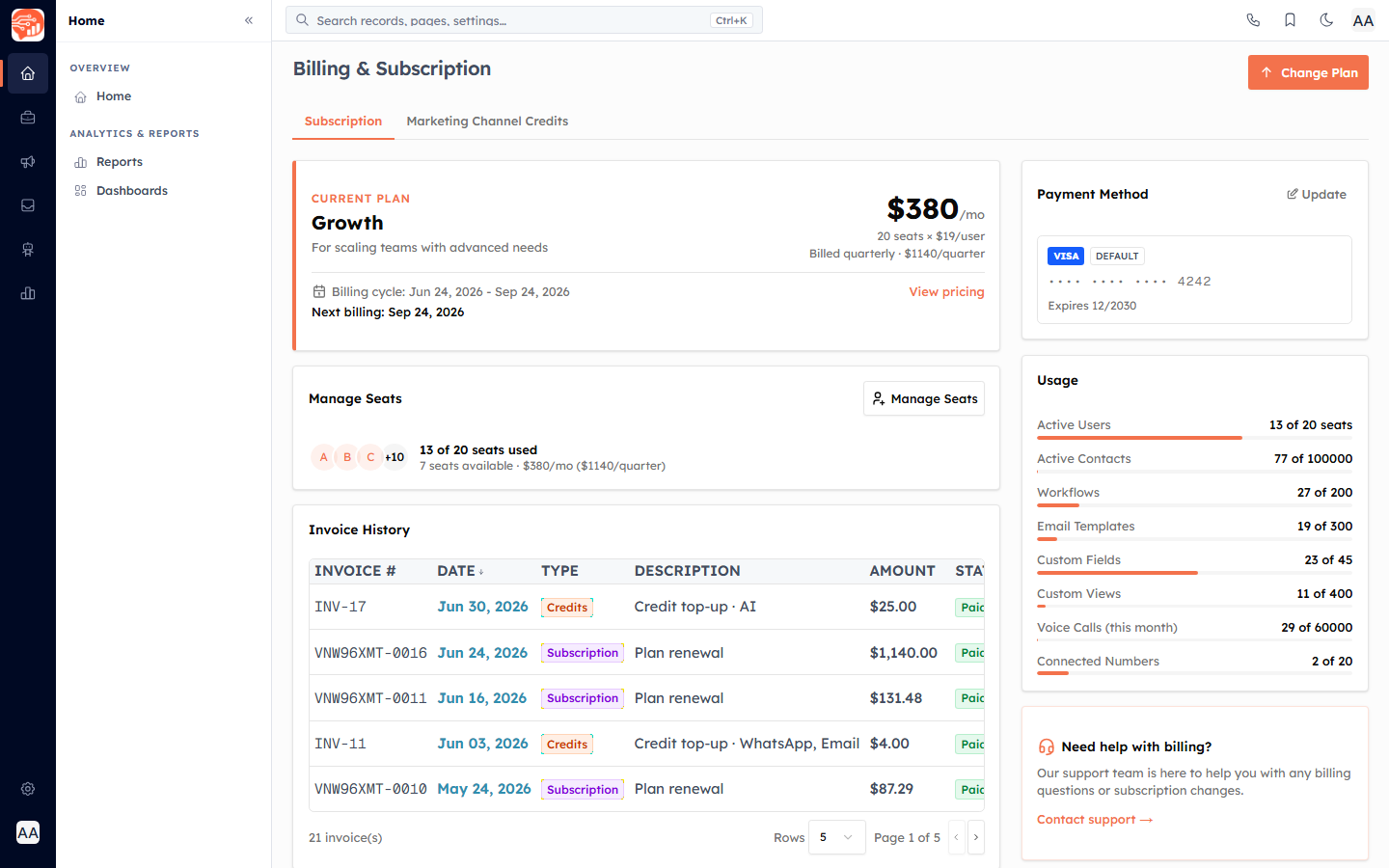The width and height of the screenshot is (1389, 868).
Task: Click the search records input field
Action: pyautogui.click(x=524, y=20)
